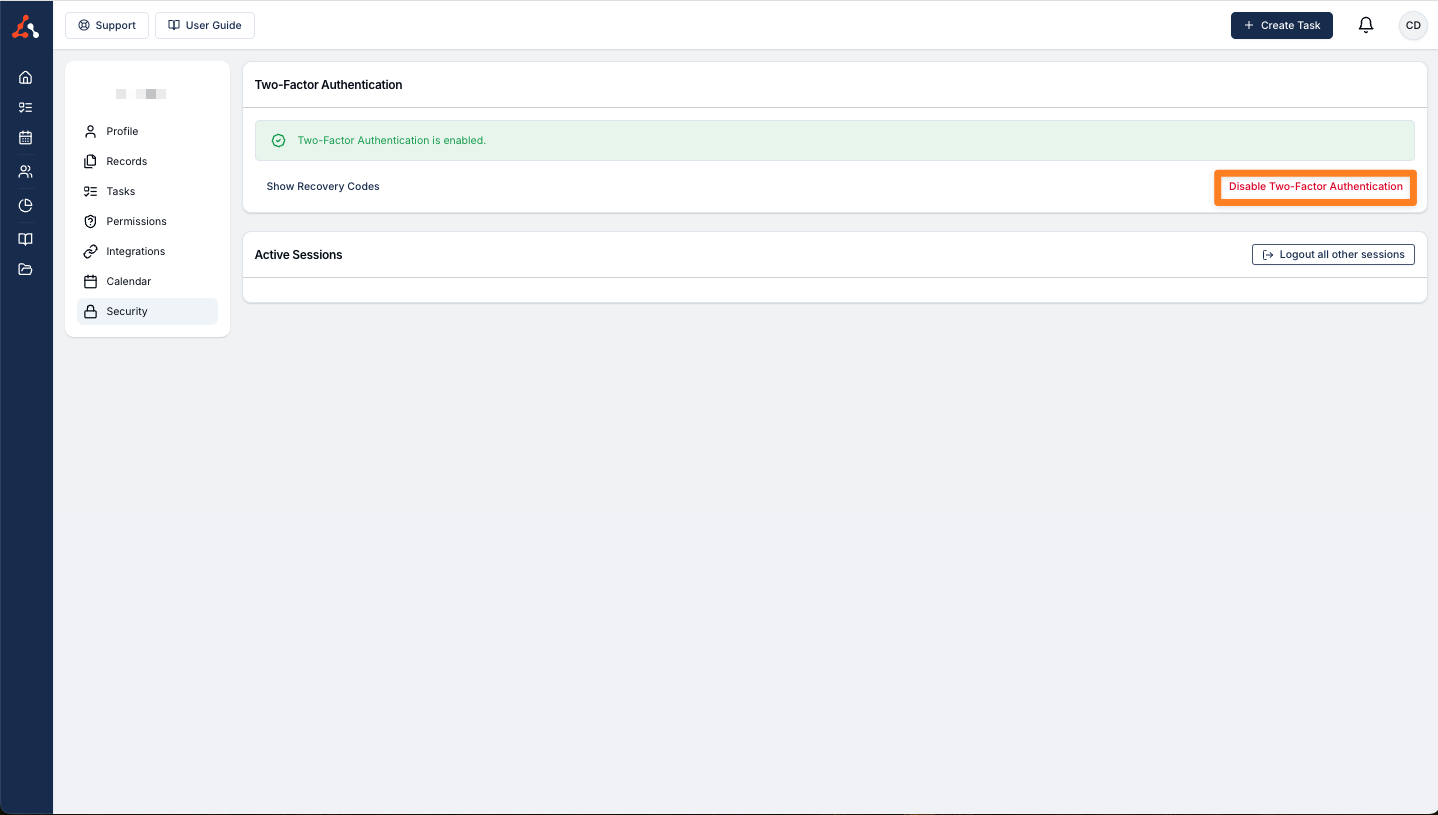Open the CD user avatar menu
The image size is (1438, 815).
(1413, 25)
